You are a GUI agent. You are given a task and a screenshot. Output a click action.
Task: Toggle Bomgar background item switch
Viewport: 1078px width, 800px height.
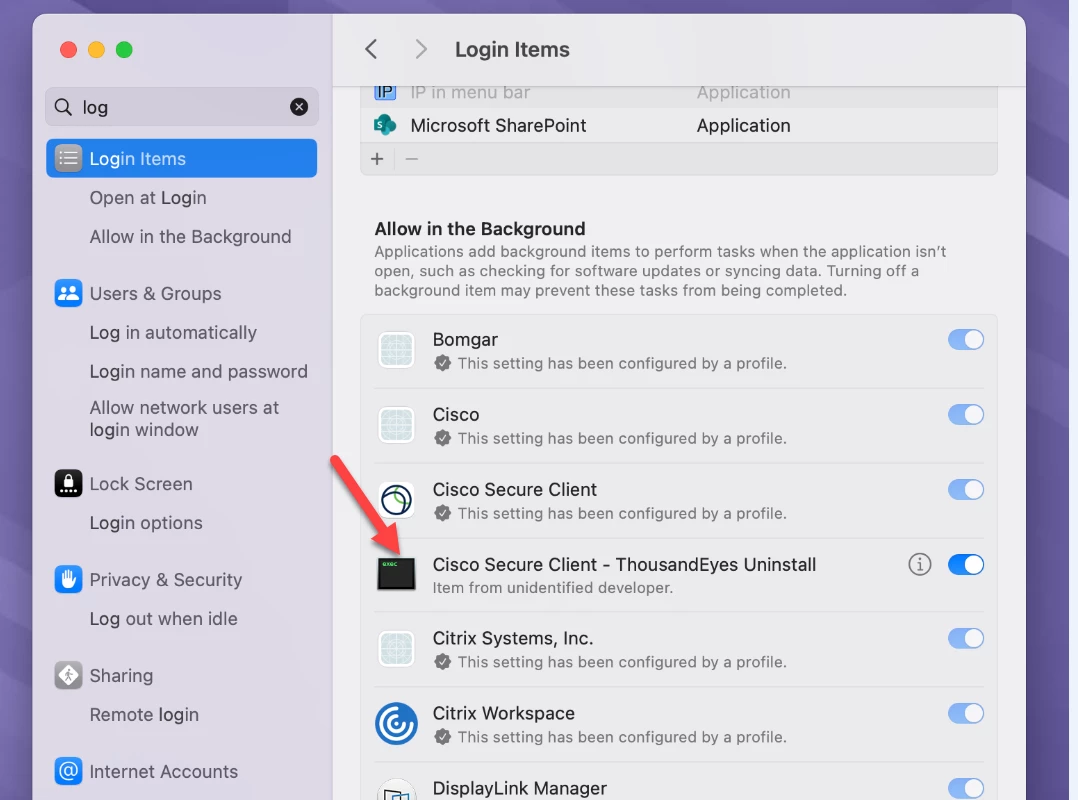click(x=965, y=340)
